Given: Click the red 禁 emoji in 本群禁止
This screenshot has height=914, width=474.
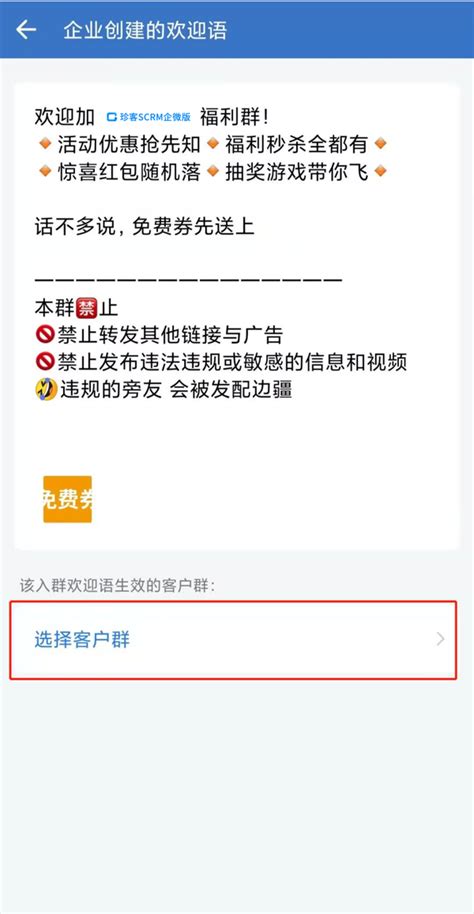Looking at the screenshot, I should [87, 307].
